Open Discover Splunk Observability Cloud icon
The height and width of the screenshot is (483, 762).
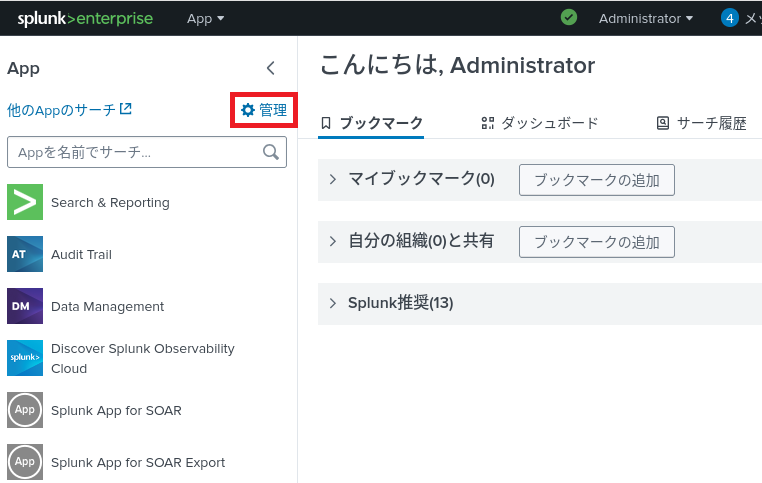[25, 358]
